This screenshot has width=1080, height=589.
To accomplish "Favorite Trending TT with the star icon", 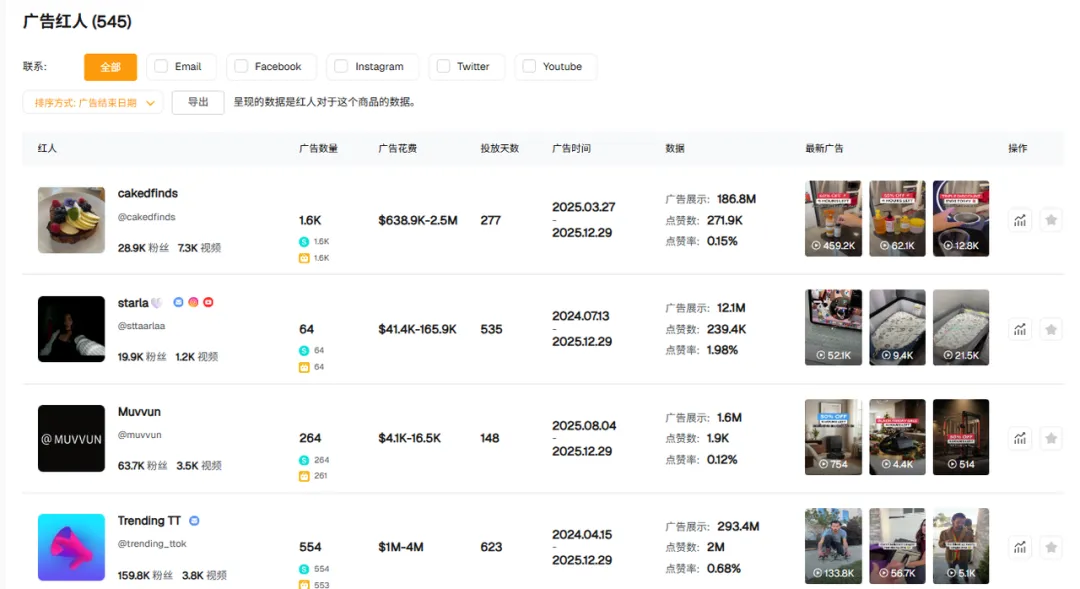I will click(1050, 547).
